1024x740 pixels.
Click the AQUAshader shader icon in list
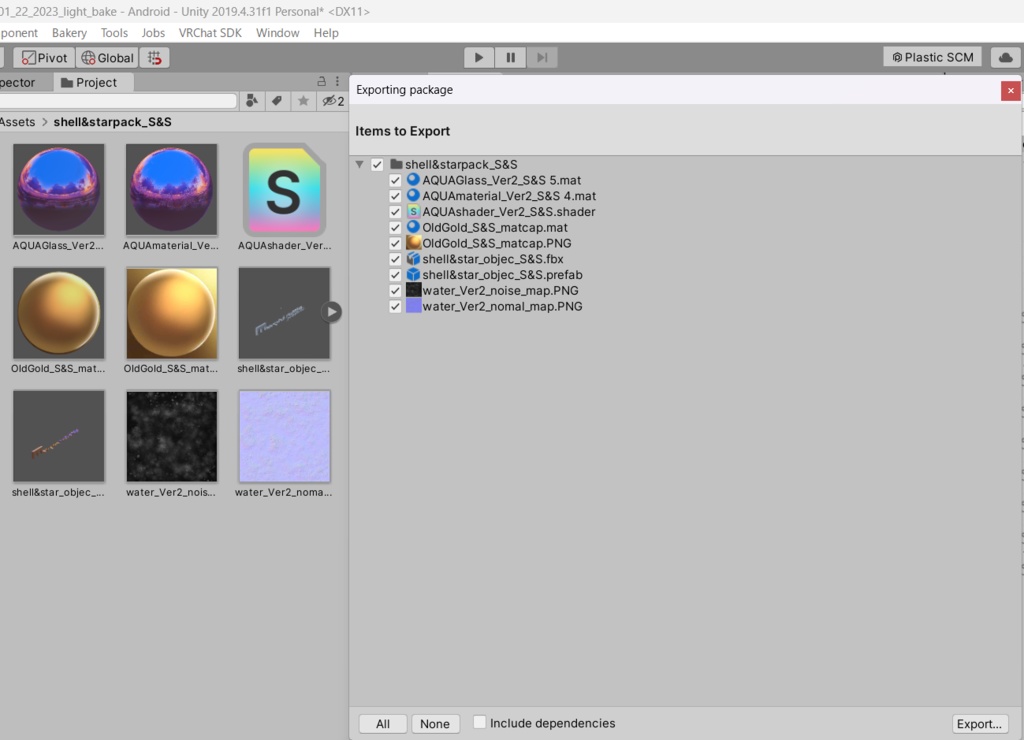413,212
